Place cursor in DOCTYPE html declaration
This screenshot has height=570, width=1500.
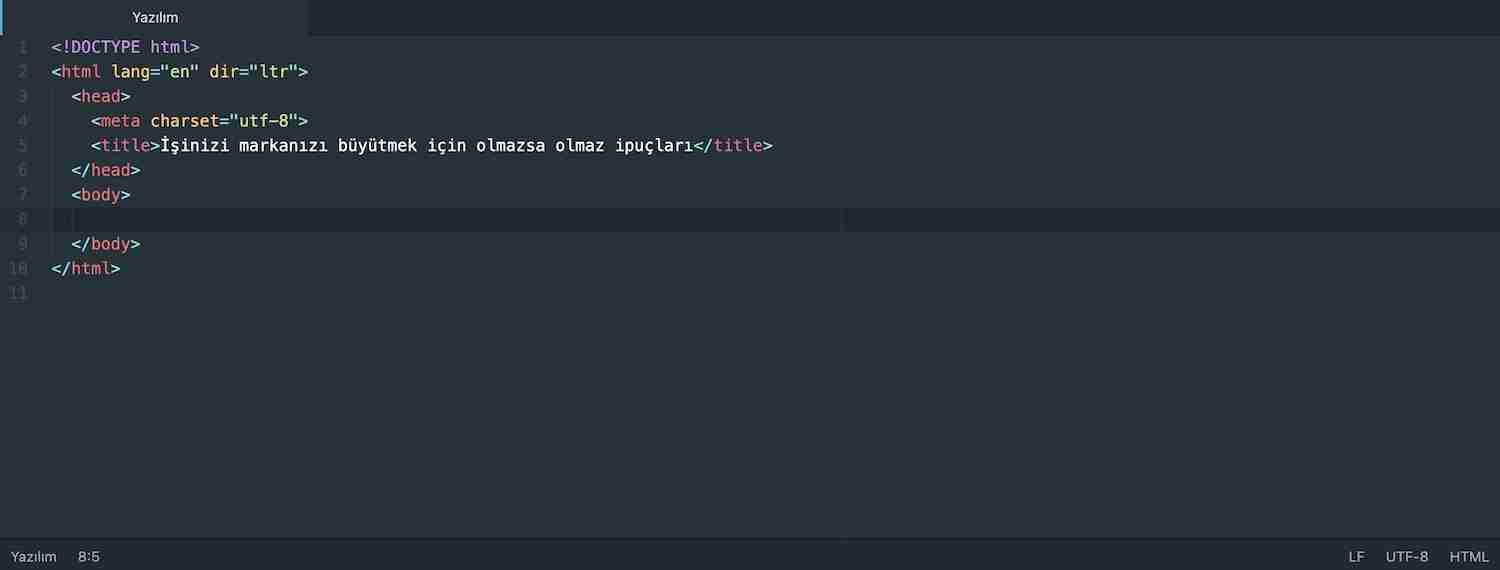coord(126,47)
